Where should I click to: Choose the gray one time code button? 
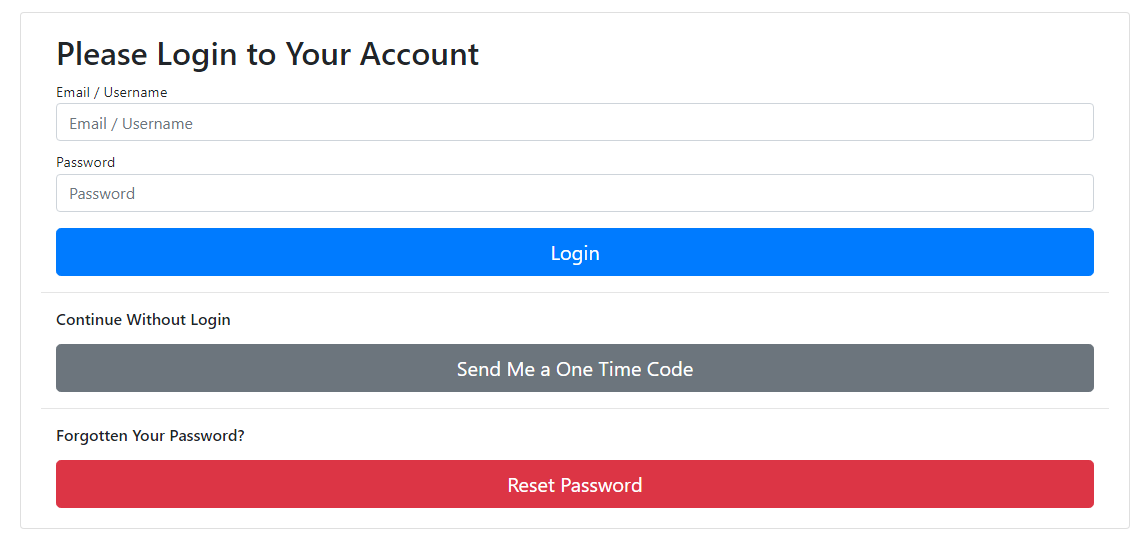(x=574, y=369)
